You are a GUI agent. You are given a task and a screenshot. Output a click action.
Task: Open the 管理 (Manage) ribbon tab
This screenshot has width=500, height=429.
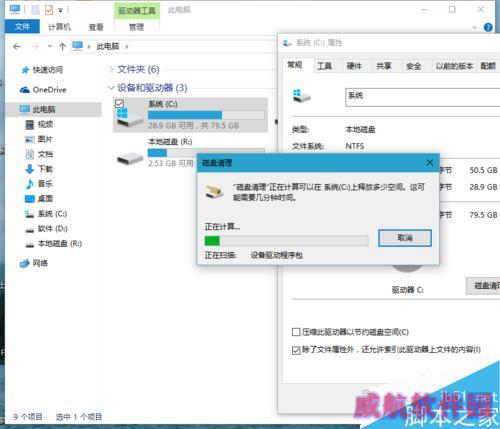pos(136,27)
